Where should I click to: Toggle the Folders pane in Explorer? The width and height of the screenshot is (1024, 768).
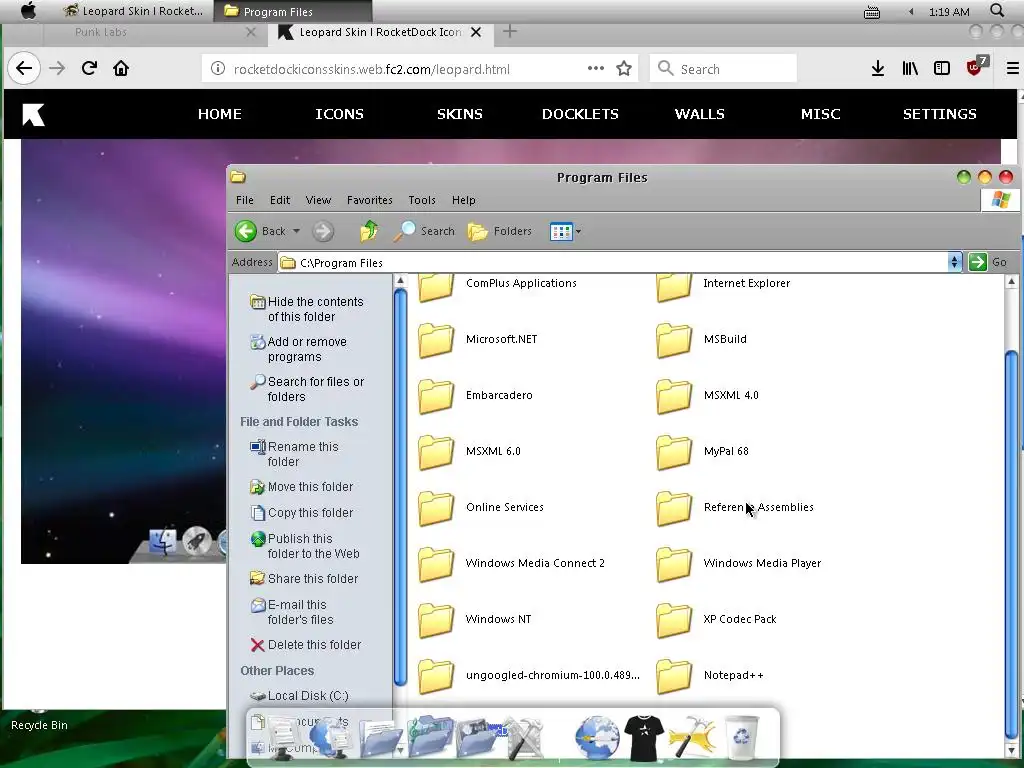click(x=500, y=231)
